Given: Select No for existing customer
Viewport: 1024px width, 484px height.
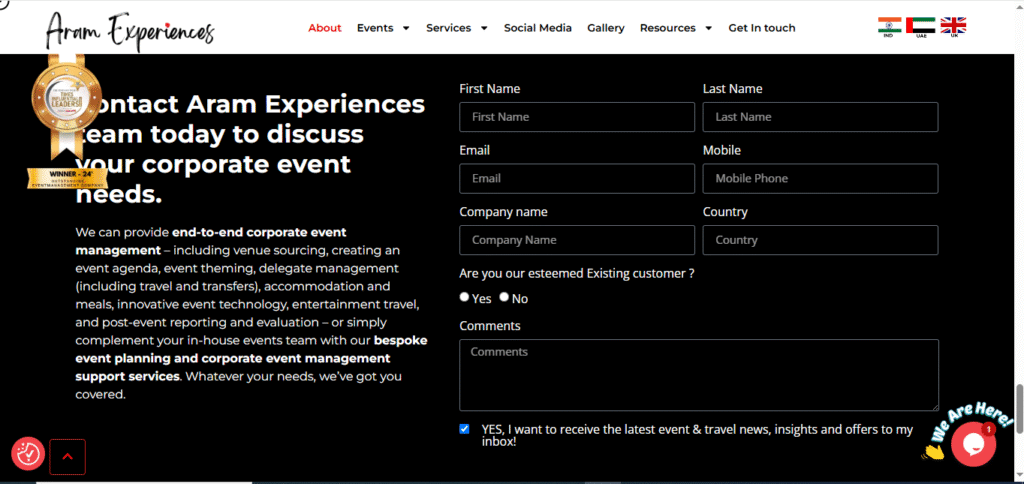Looking at the screenshot, I should 504,297.
